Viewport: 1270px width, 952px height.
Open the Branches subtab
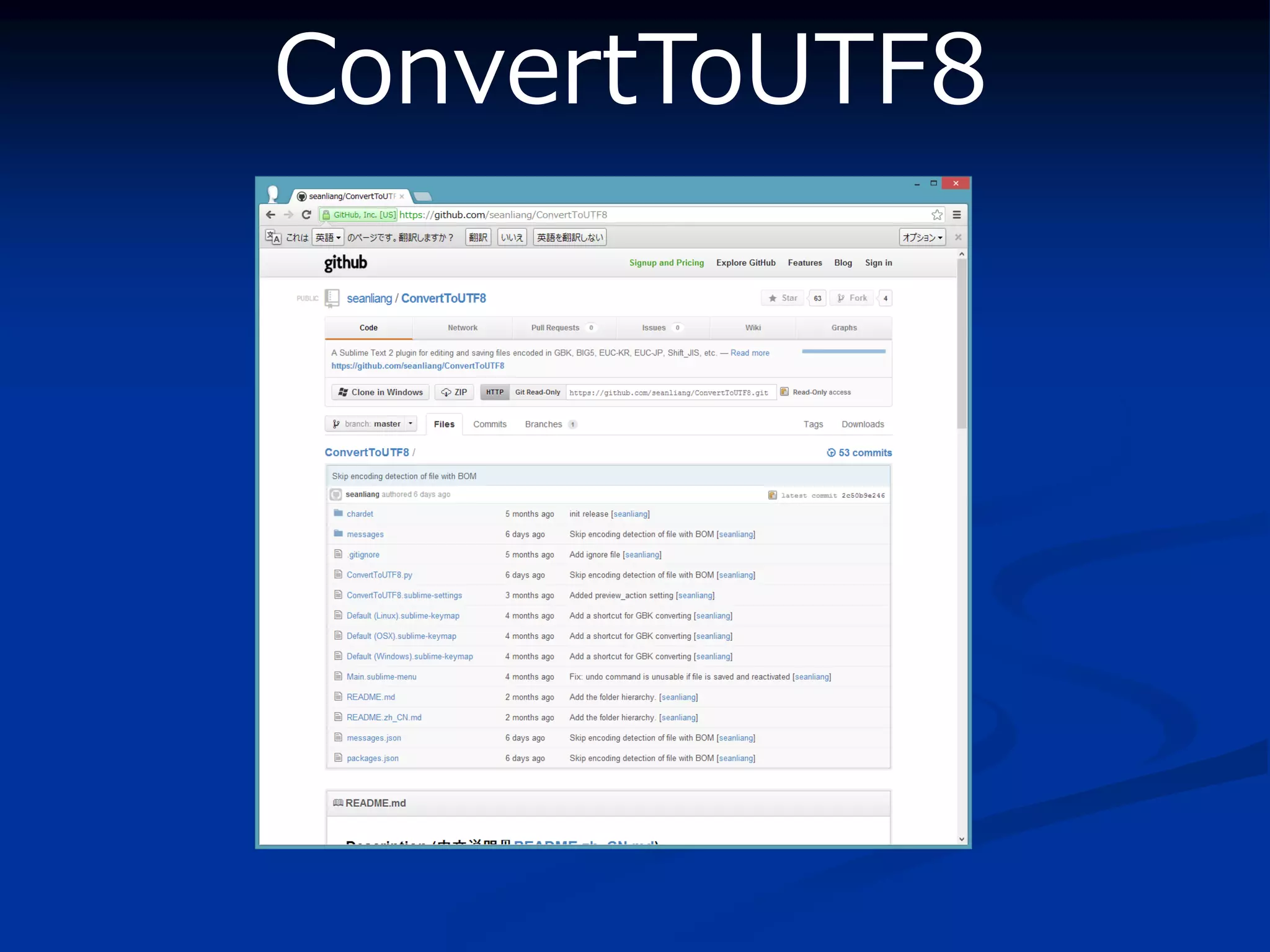click(551, 424)
